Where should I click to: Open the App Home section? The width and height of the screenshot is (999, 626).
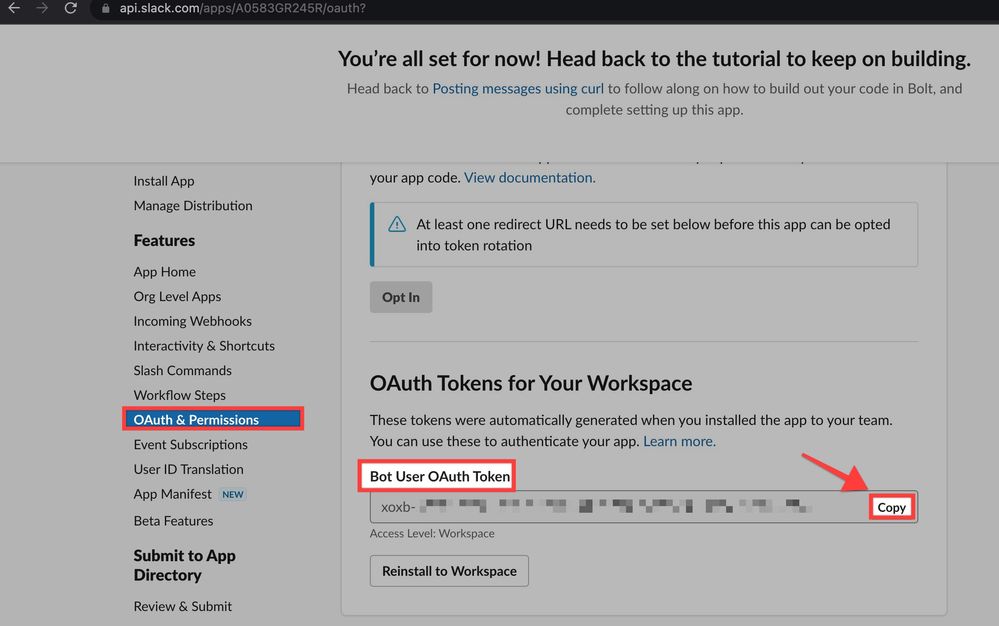tap(164, 271)
